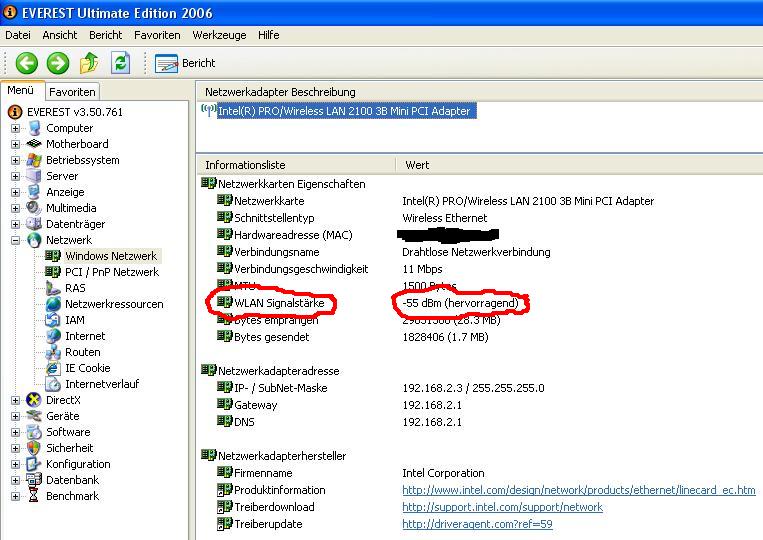Expand the Multimedia tree node
763x540 pixels.
click(x=16, y=209)
